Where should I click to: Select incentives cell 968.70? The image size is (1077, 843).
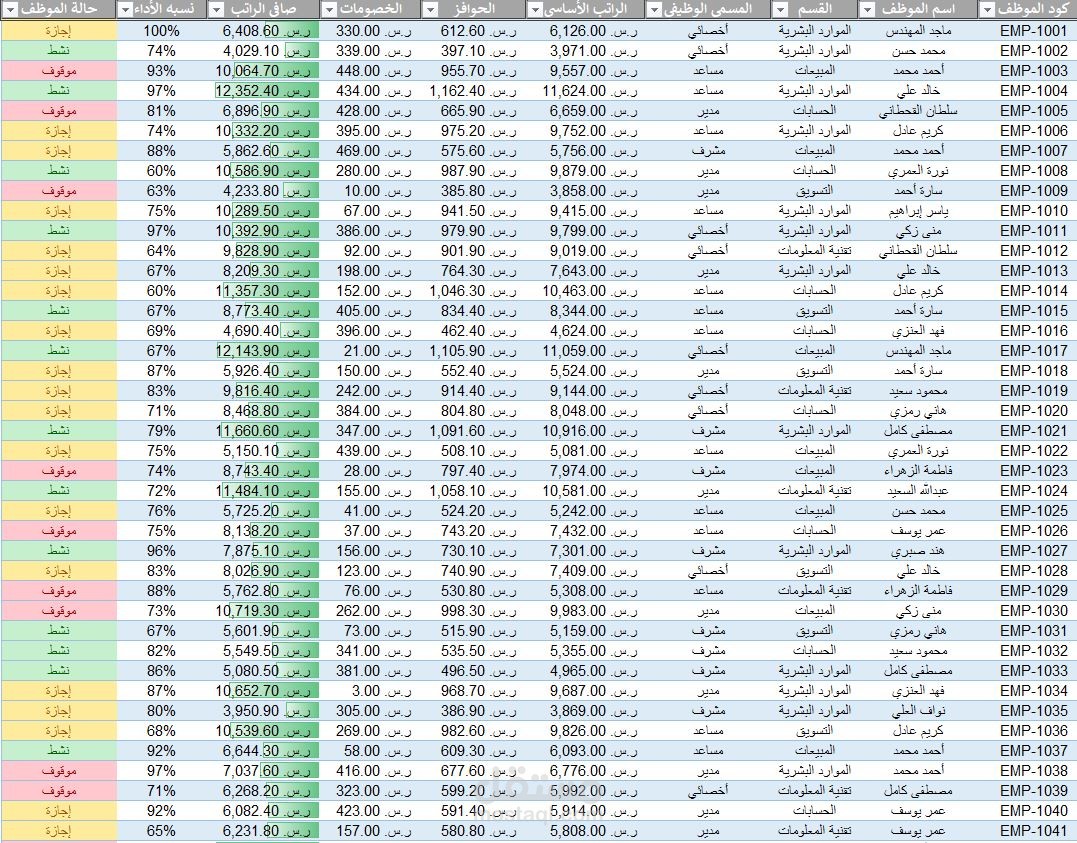[474, 690]
